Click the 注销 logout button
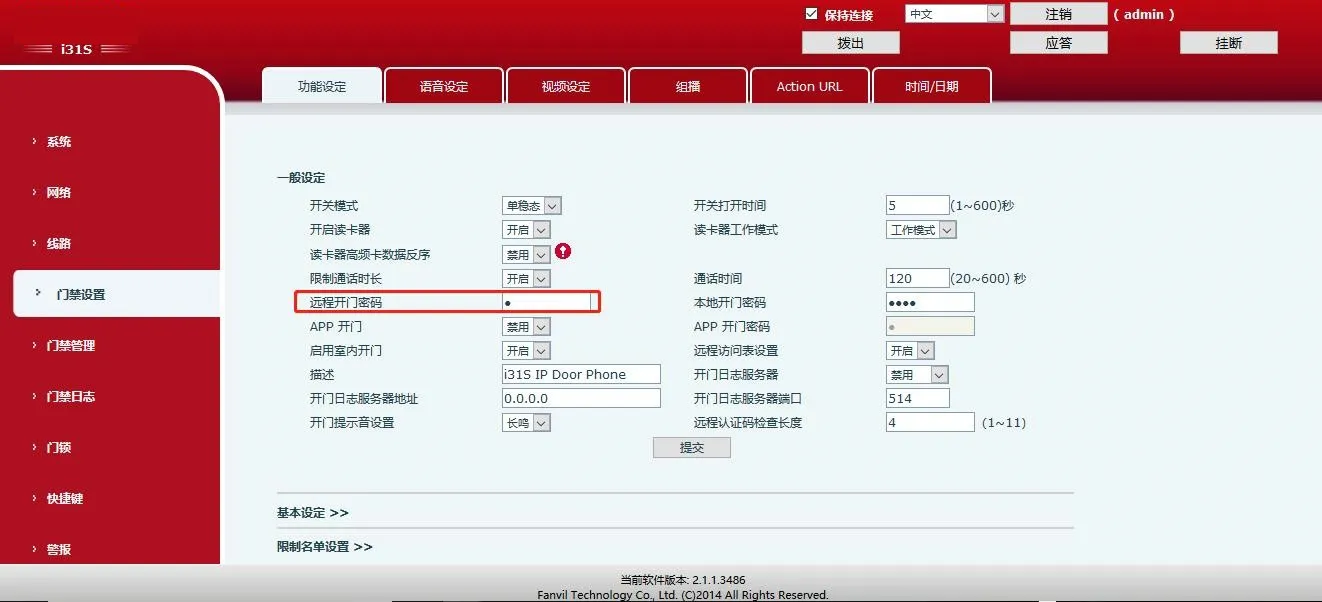Viewport: 1322px width, 602px height. pos(1058,13)
